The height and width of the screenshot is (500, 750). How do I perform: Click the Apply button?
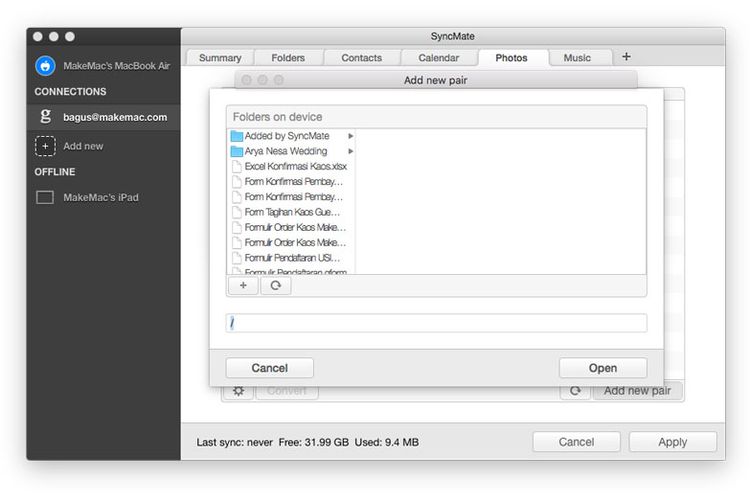[673, 442]
